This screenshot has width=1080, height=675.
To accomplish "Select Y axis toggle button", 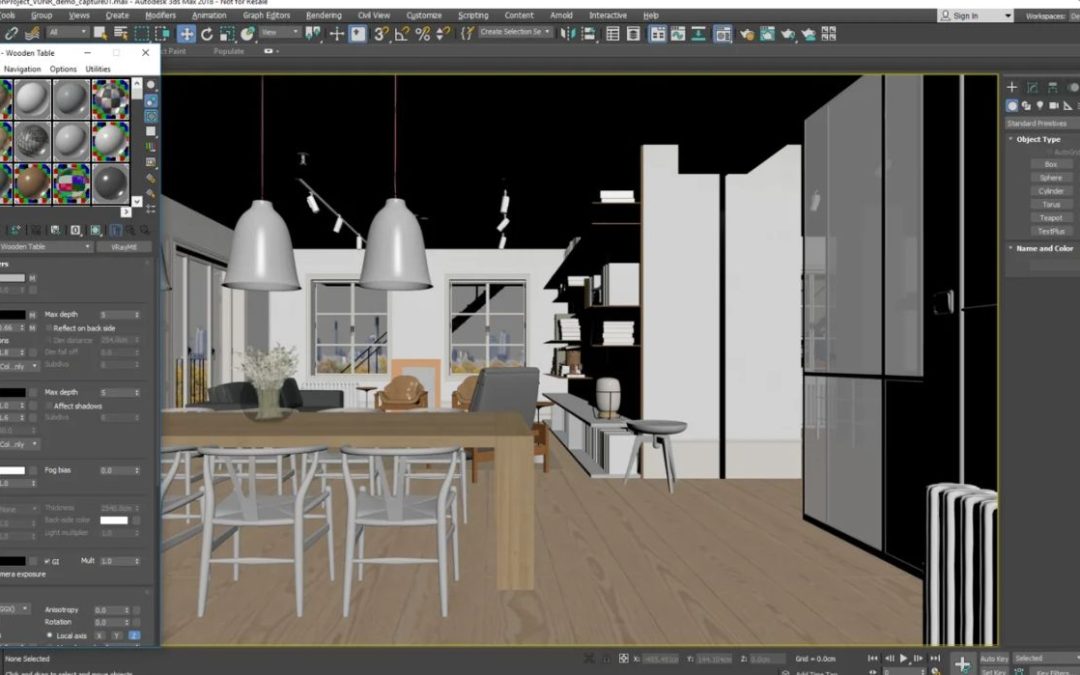I will [116, 636].
